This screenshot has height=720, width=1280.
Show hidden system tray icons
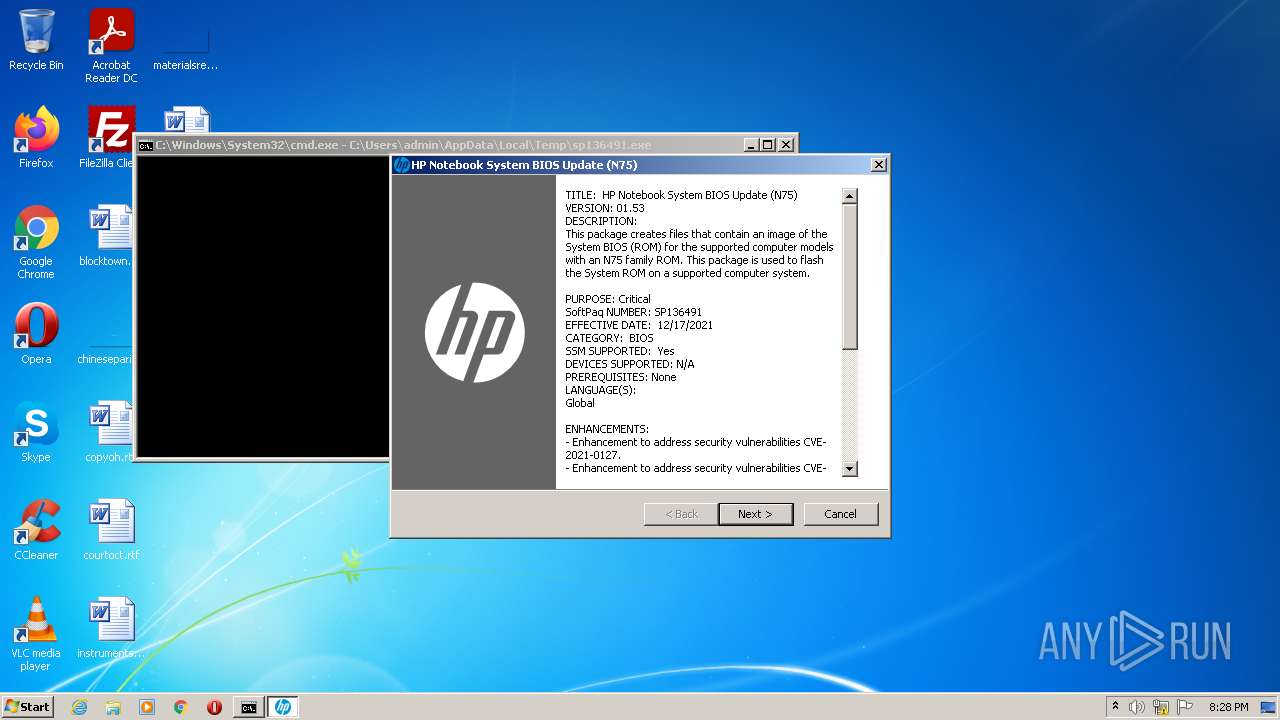pos(1116,707)
